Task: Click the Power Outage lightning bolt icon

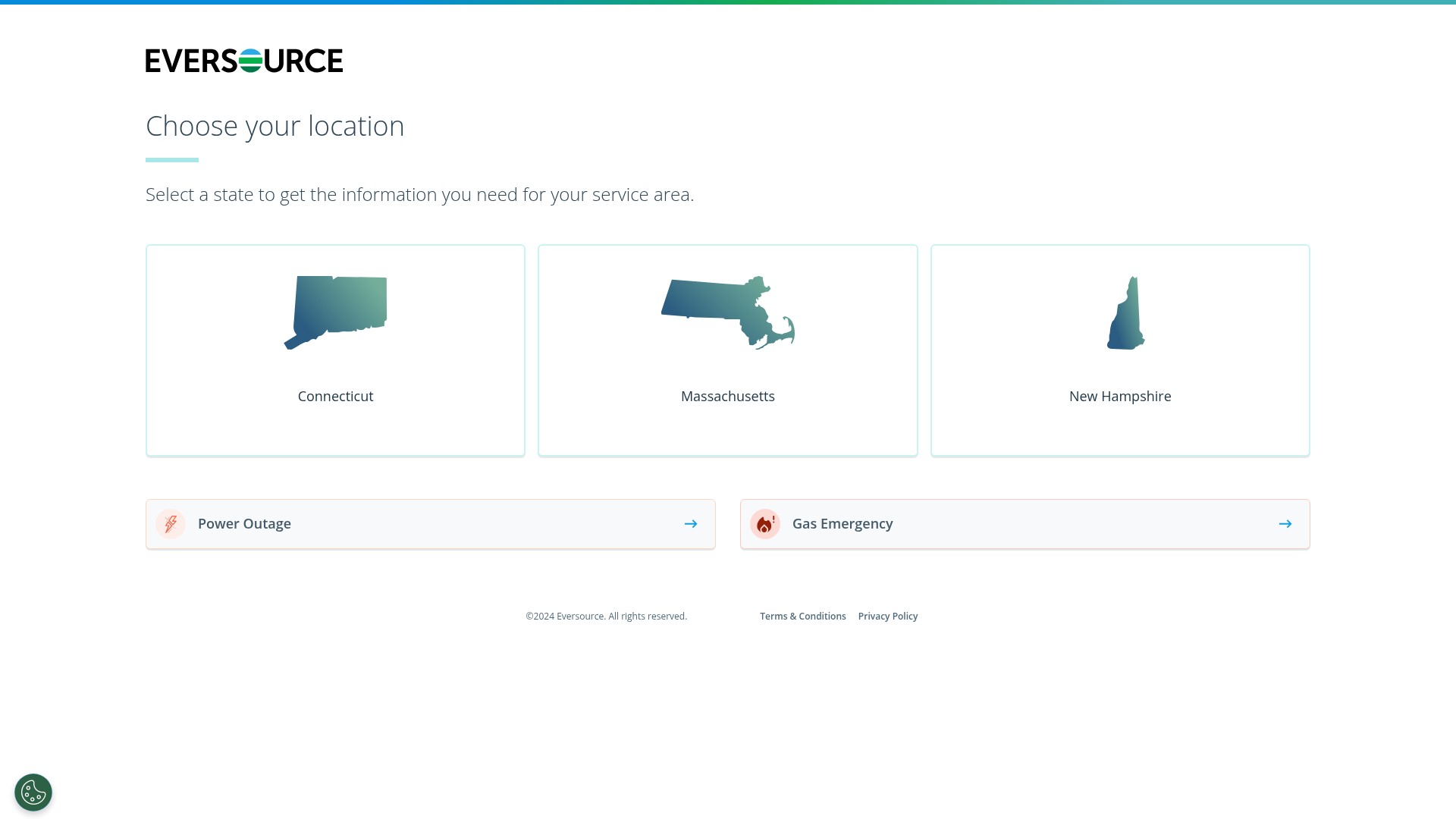Action: (171, 524)
